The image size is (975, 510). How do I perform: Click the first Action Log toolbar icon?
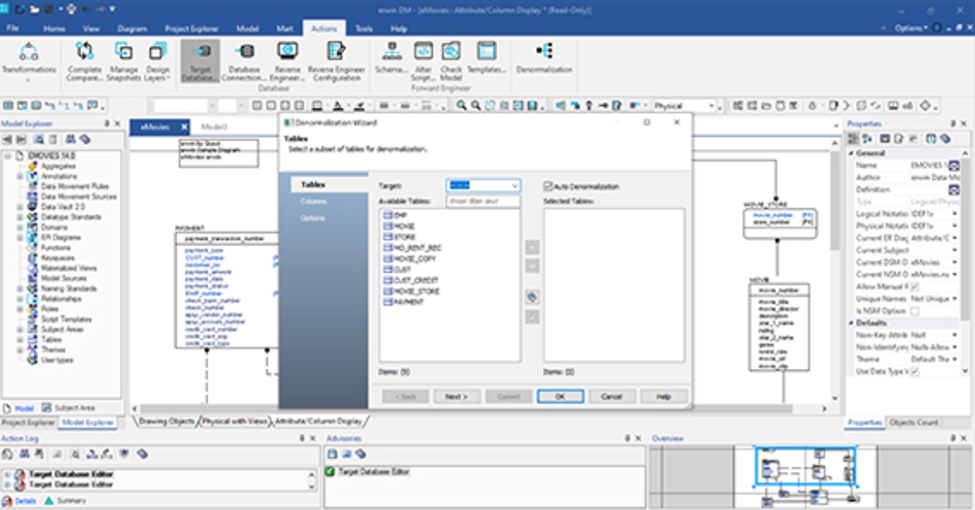tap(9, 455)
